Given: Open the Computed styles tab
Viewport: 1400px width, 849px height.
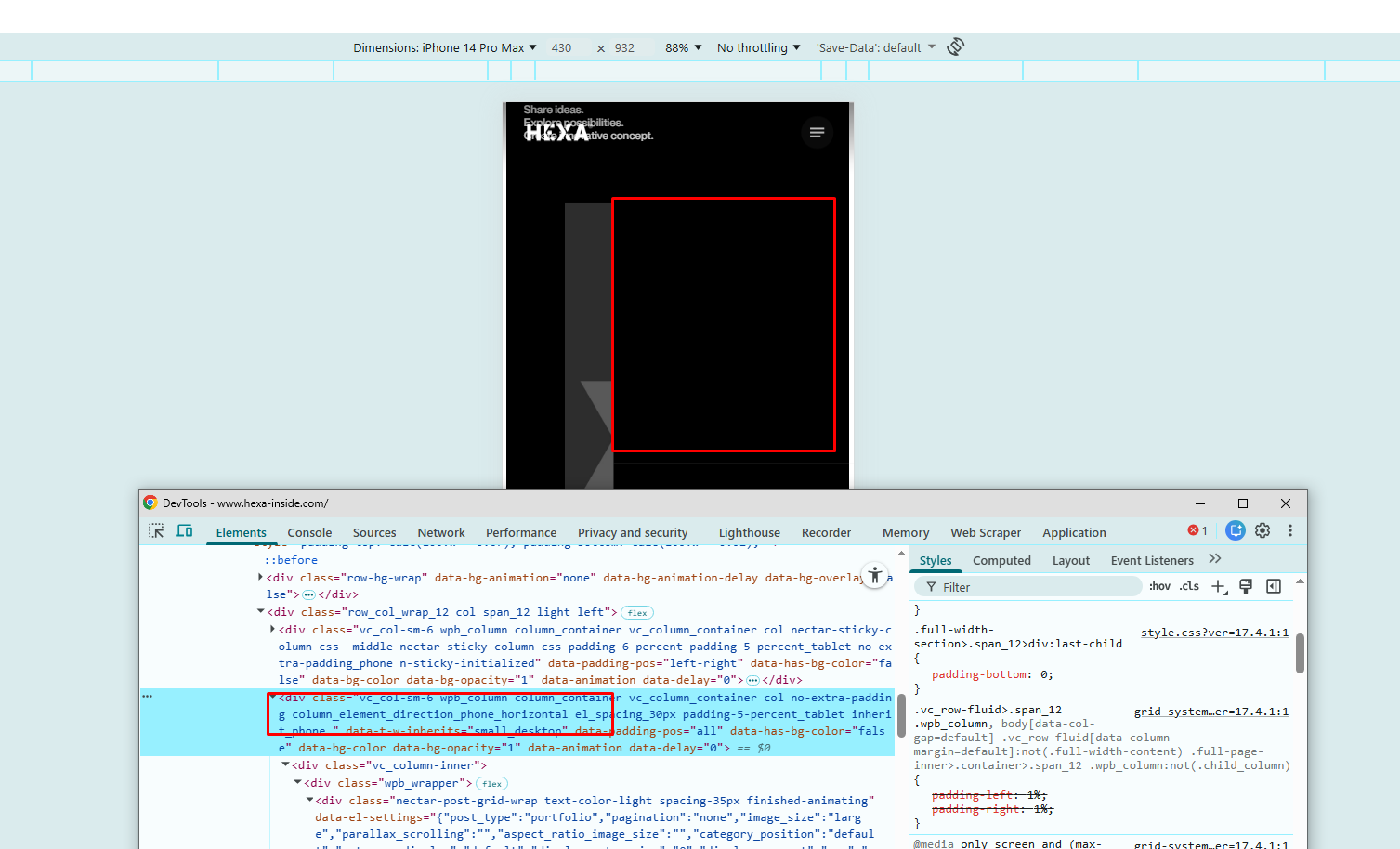Looking at the screenshot, I should tap(1001, 560).
